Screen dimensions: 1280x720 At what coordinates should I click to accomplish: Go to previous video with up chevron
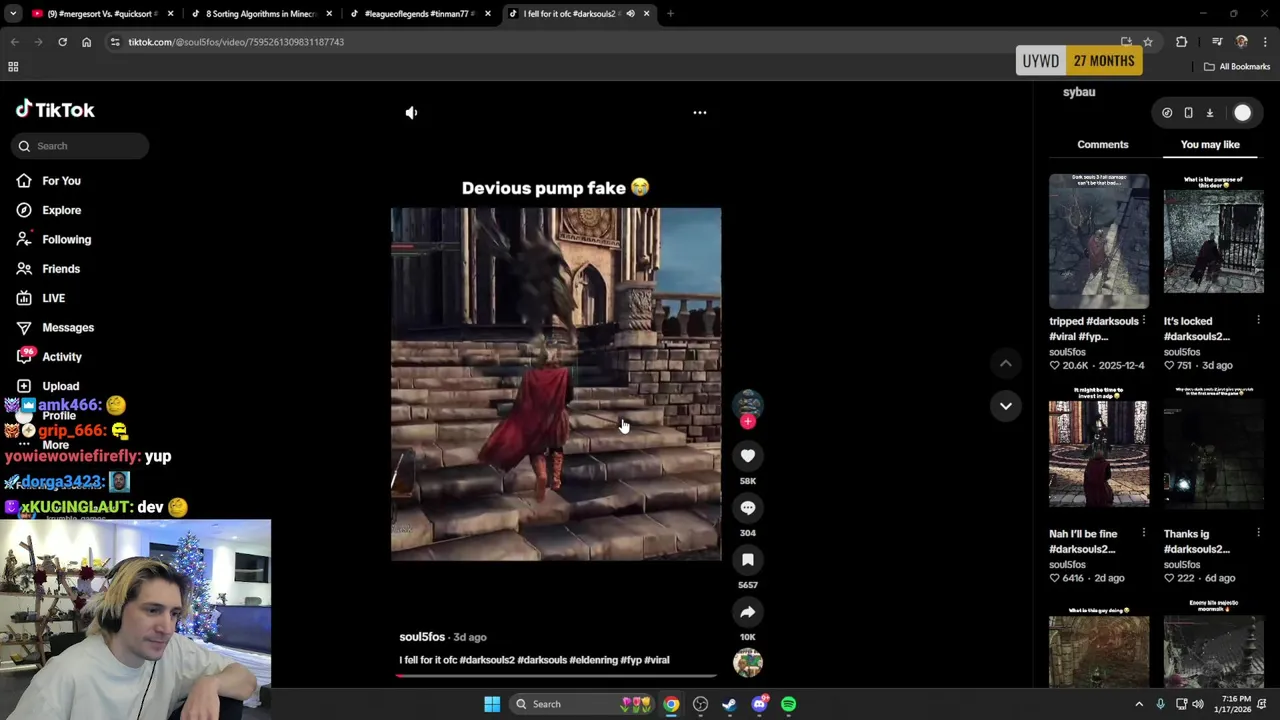(x=1006, y=364)
